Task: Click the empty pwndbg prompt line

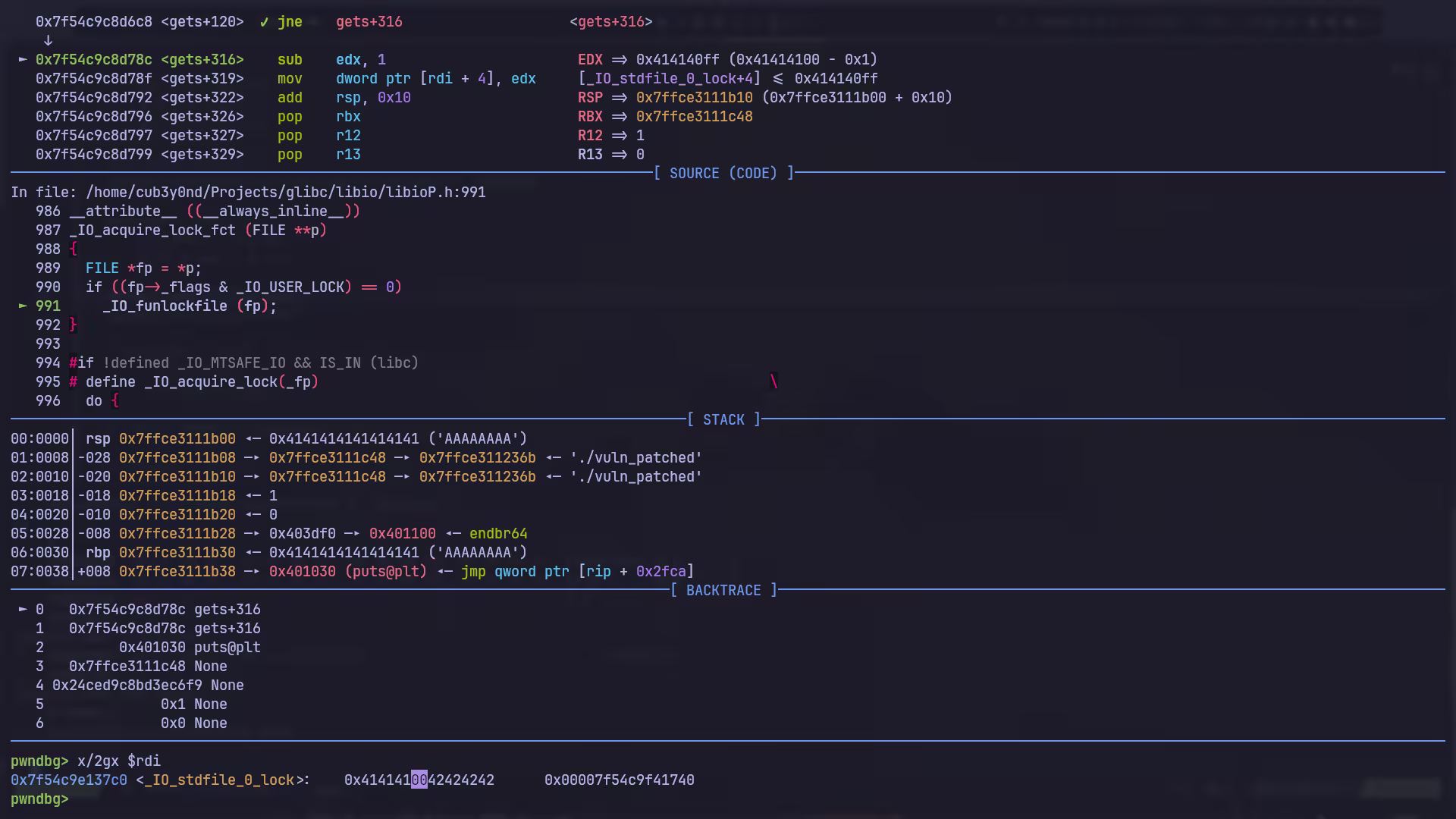Action: pos(39,799)
